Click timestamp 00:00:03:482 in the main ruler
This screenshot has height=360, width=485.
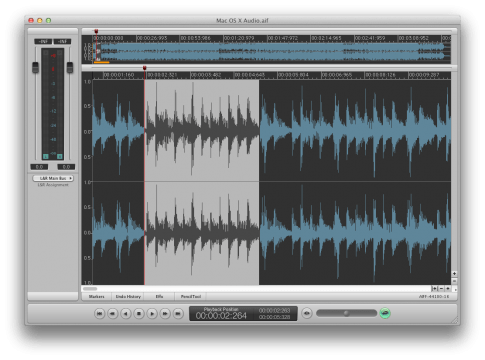point(206,75)
